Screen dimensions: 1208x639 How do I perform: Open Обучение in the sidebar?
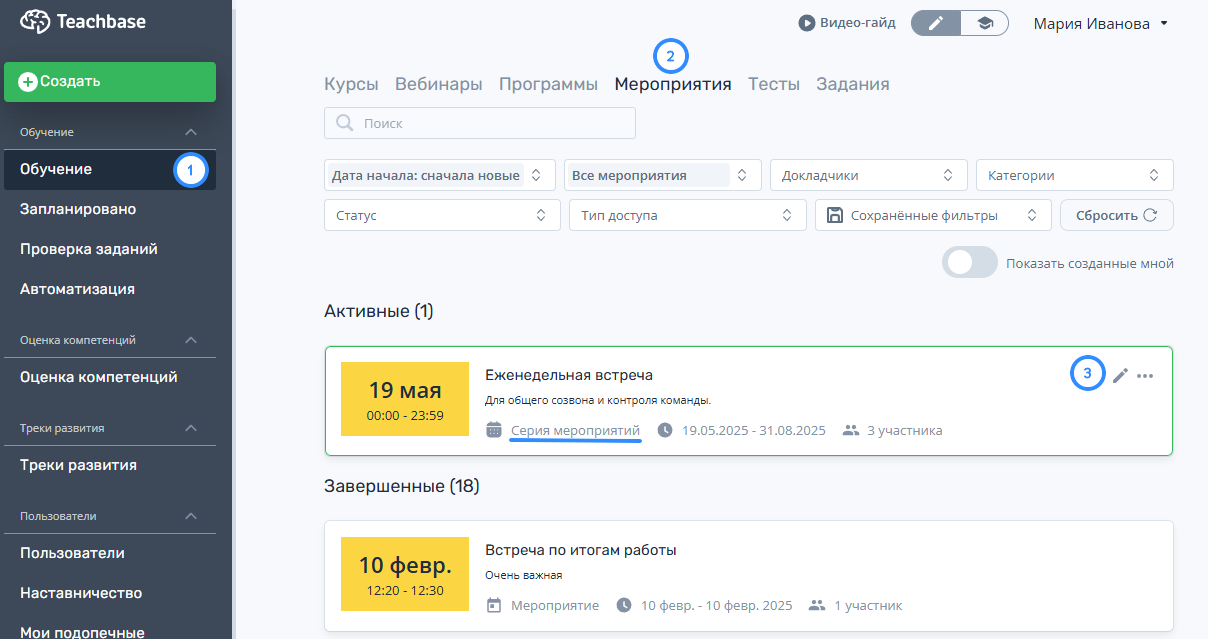[x=110, y=169]
